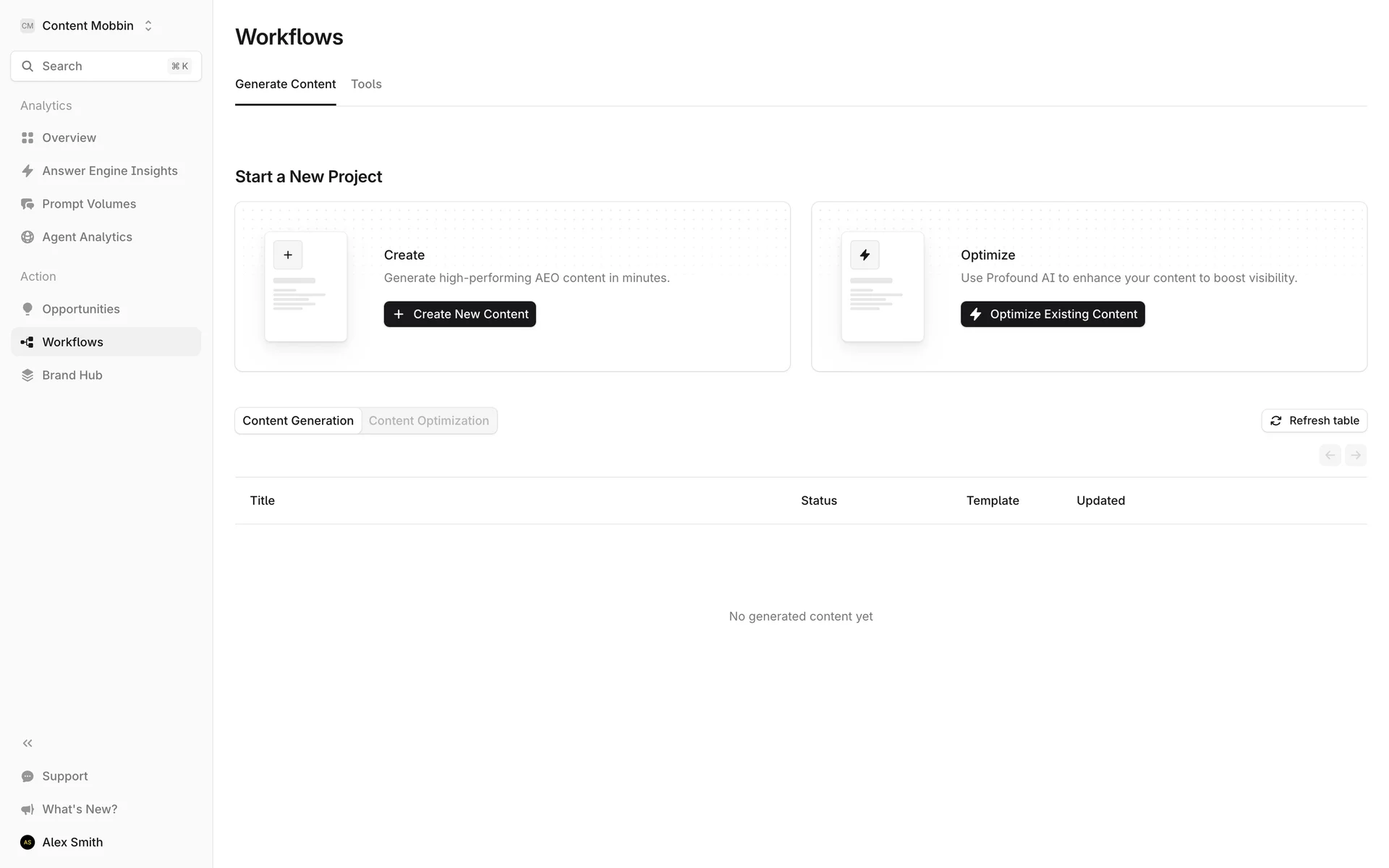The width and height of the screenshot is (1389, 868).
Task: Click the Answer Engine Insights lightning icon
Action: pyautogui.click(x=27, y=171)
